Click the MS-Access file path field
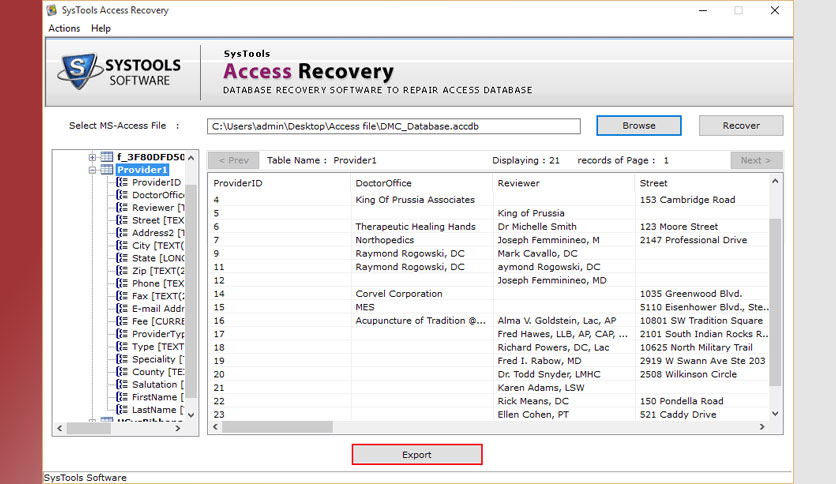 pyautogui.click(x=393, y=126)
